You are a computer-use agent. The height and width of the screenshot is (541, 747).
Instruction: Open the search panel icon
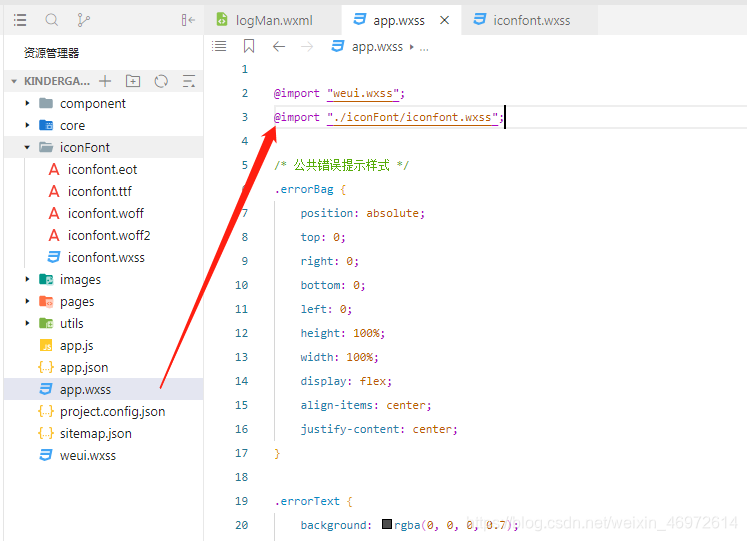[x=51, y=20]
